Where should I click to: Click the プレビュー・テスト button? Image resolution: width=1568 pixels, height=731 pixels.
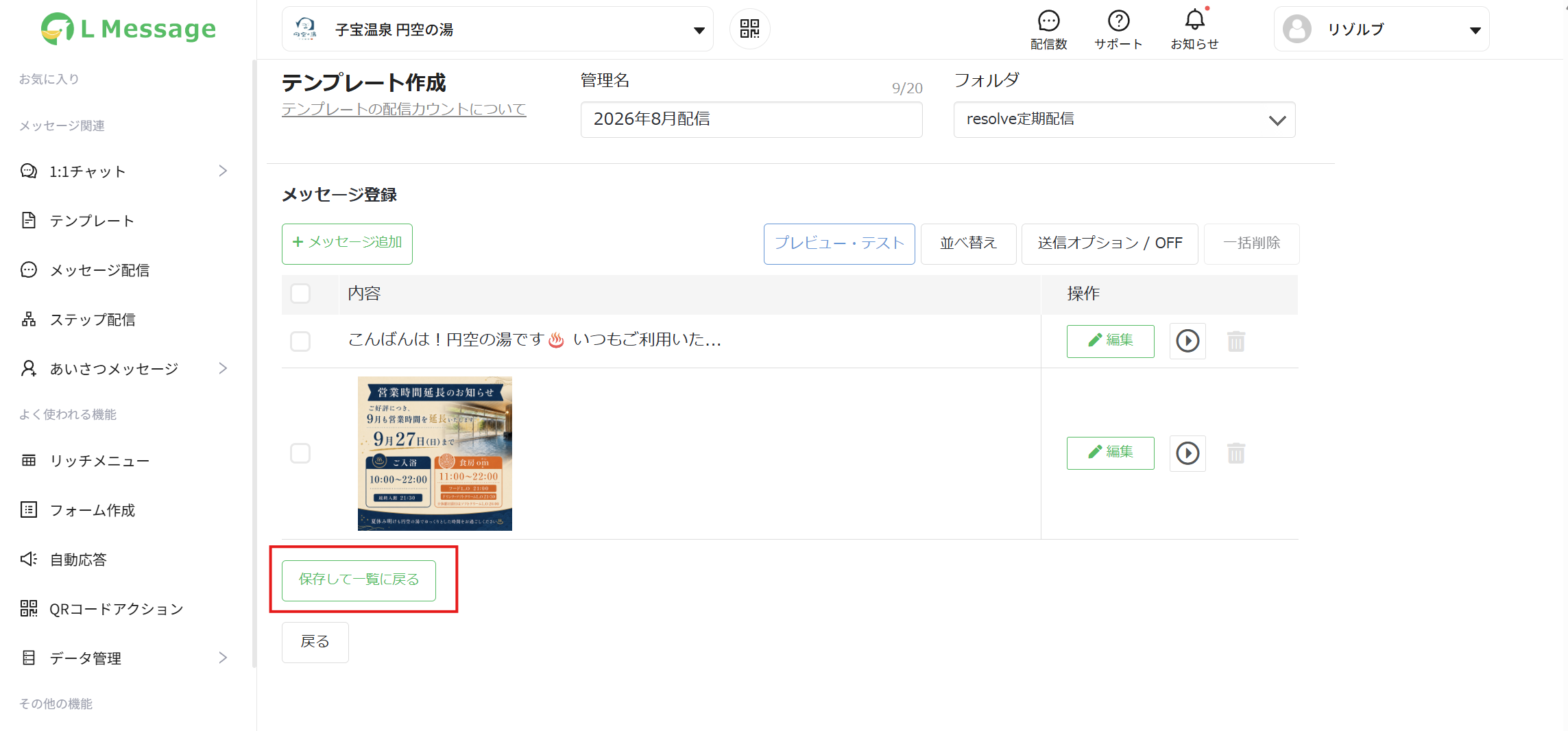(x=839, y=243)
